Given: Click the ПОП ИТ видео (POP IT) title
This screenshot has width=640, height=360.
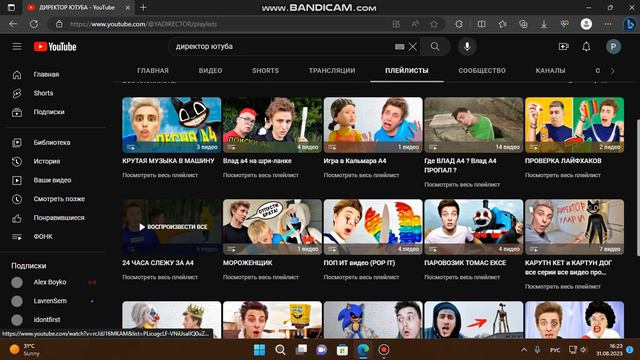Looking at the screenshot, I should [x=359, y=263].
